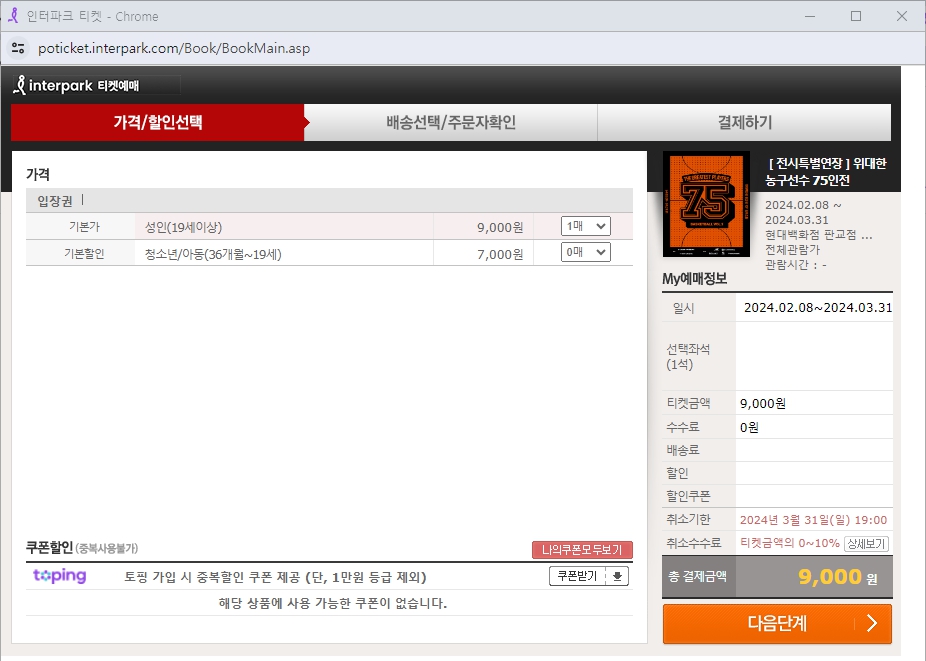This screenshot has width=926, height=661.
Task: Click the 수수료 value 0원
Action: point(749,427)
